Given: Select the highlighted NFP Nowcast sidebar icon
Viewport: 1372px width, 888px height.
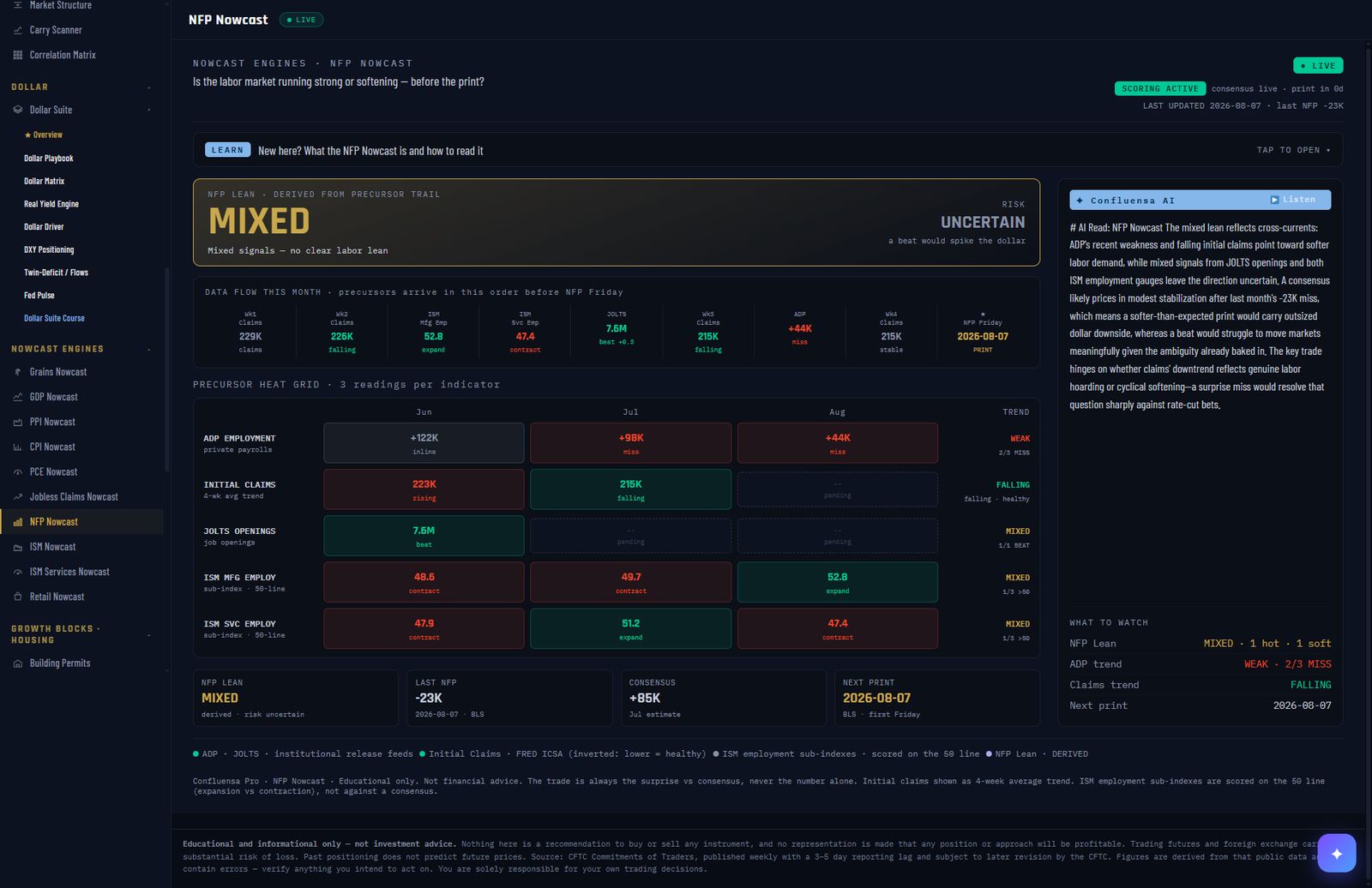Looking at the screenshot, I should point(18,522).
